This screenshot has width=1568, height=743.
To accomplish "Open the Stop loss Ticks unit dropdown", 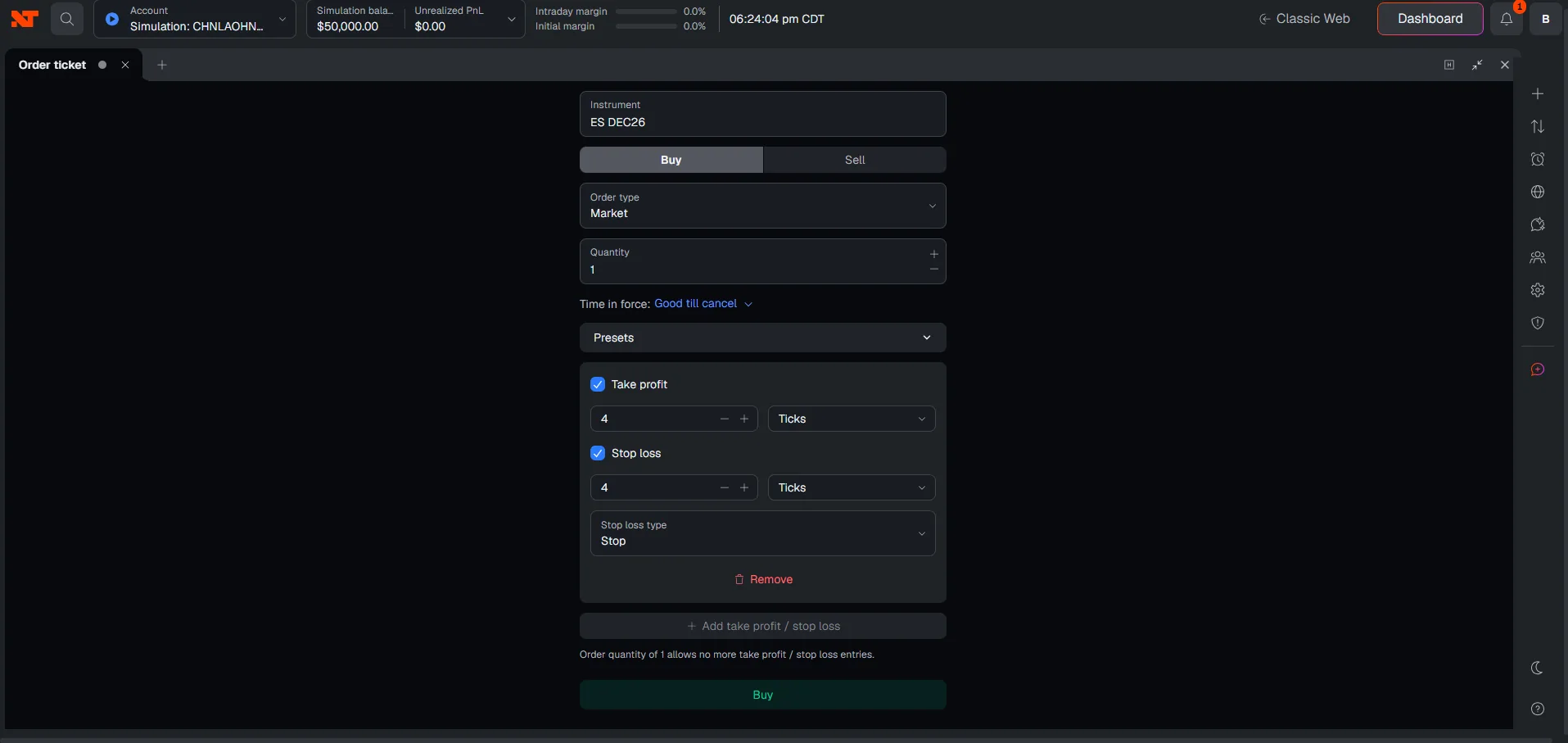I will pos(852,487).
